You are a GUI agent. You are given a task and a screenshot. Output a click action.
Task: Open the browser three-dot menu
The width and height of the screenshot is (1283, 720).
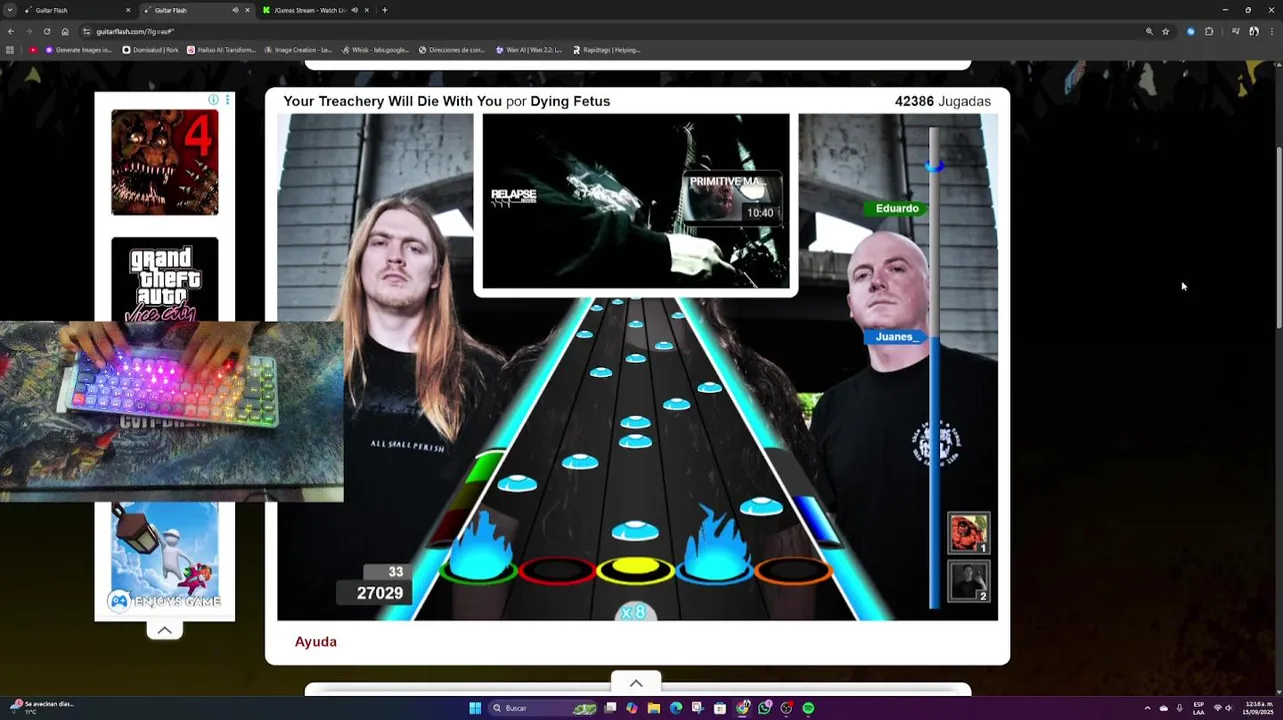tap(1271, 31)
